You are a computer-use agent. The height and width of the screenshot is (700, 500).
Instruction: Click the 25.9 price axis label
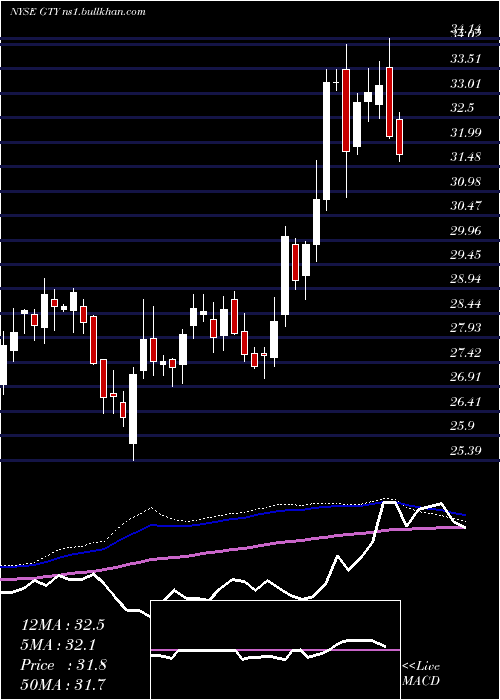462,427
